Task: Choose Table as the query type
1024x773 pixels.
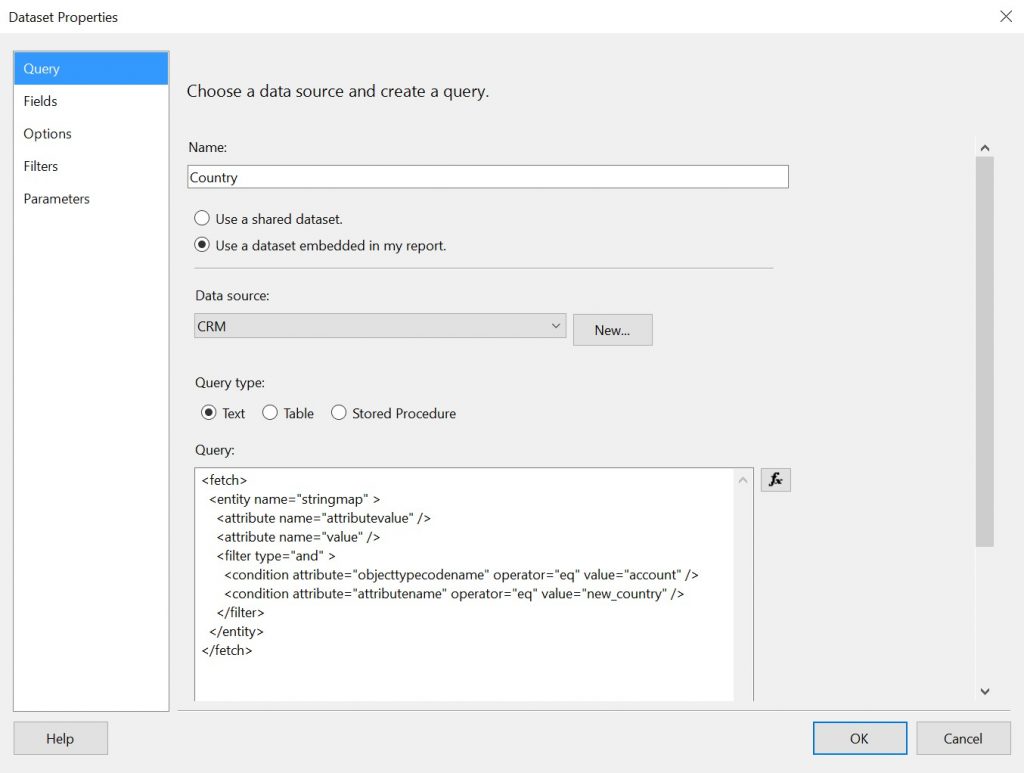Action: 268,413
